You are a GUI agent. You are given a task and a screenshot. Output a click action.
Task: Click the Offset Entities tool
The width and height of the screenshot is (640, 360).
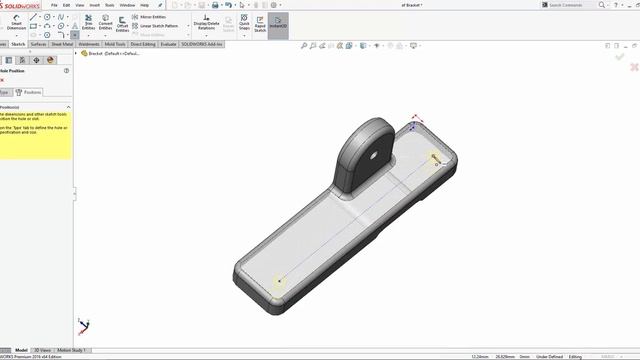point(122,24)
